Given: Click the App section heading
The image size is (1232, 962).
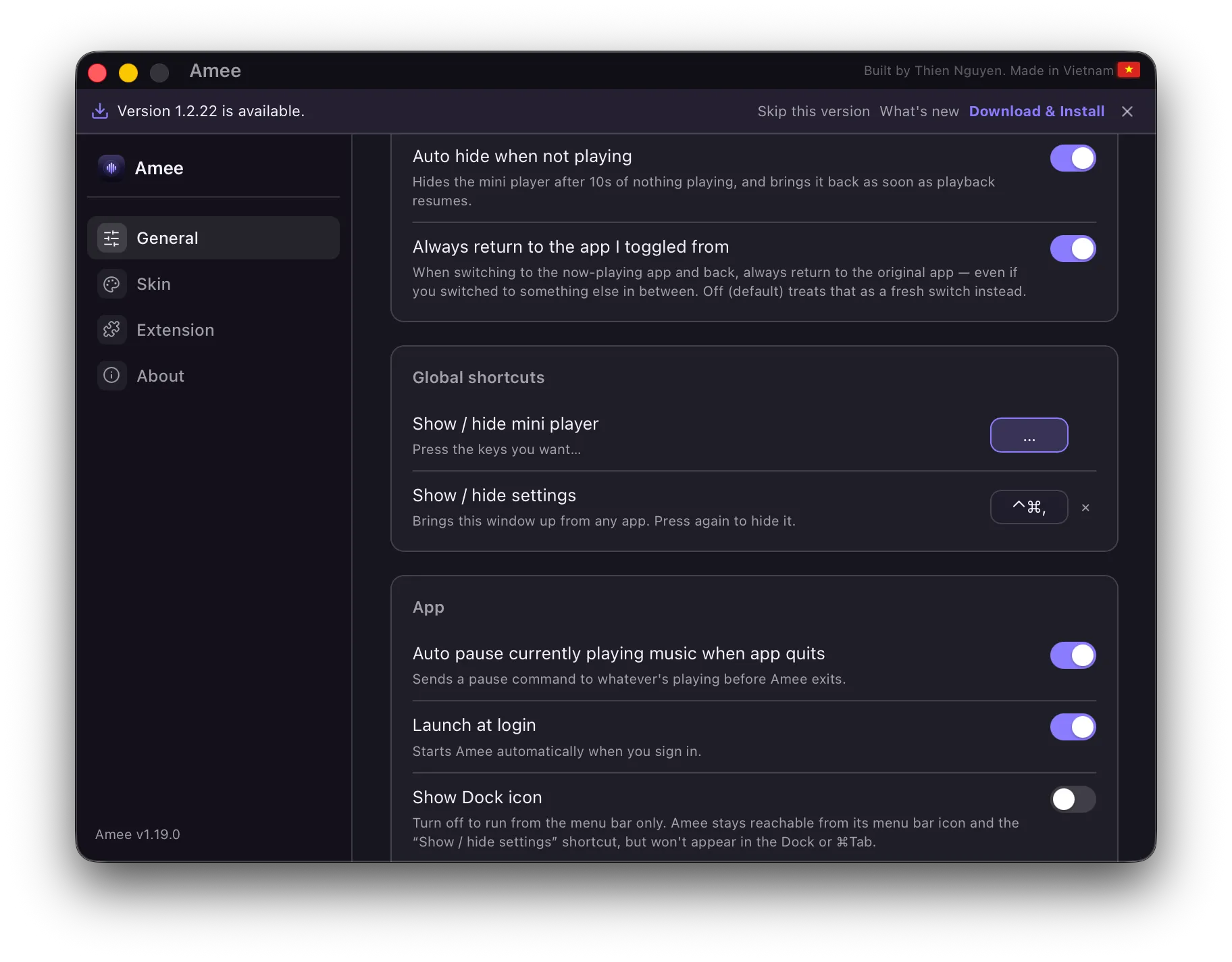Looking at the screenshot, I should 428,607.
